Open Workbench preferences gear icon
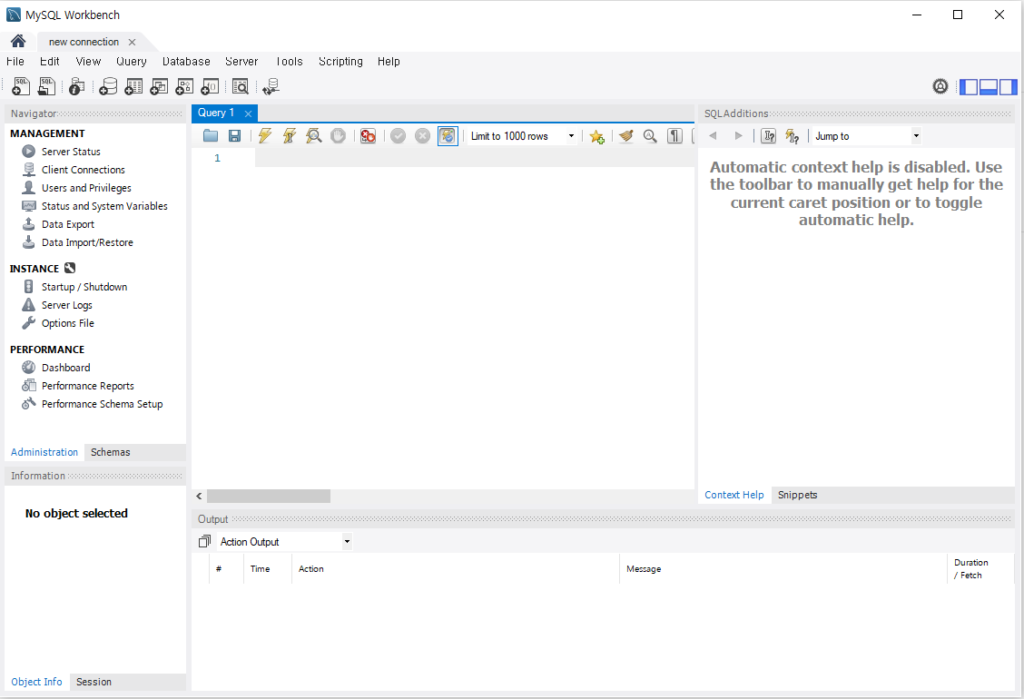The image size is (1024, 699). tap(940, 86)
